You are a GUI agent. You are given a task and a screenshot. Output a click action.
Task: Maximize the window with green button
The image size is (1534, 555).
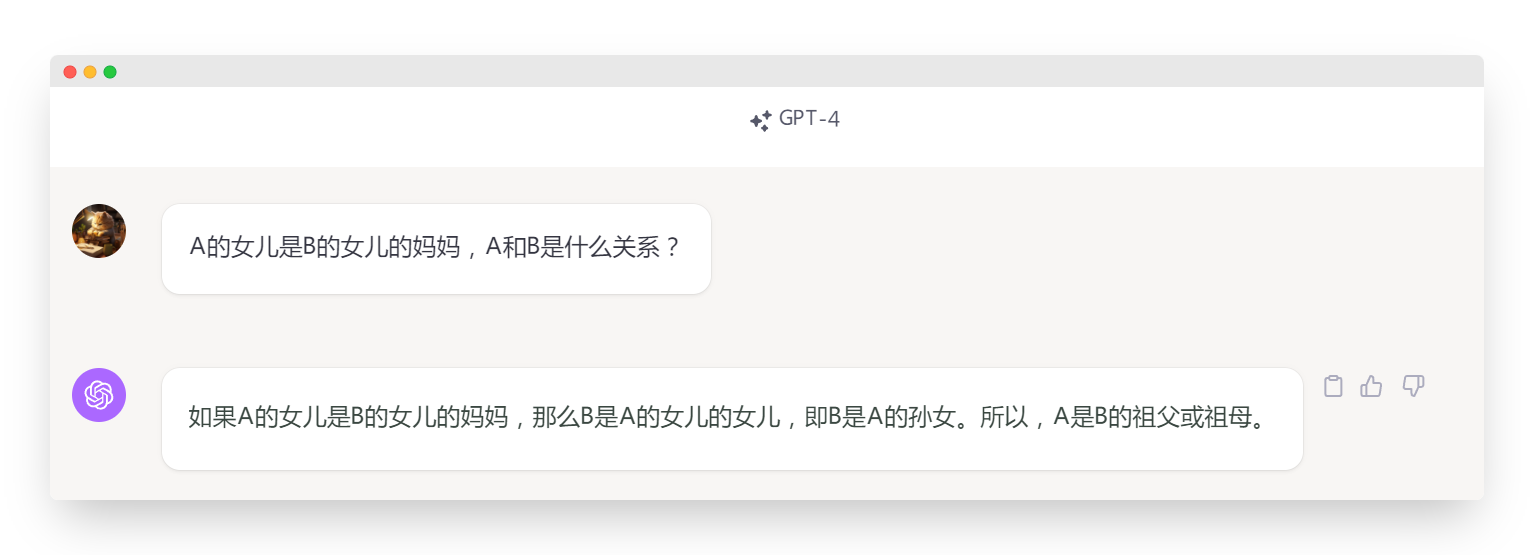pyautogui.click(x=110, y=72)
